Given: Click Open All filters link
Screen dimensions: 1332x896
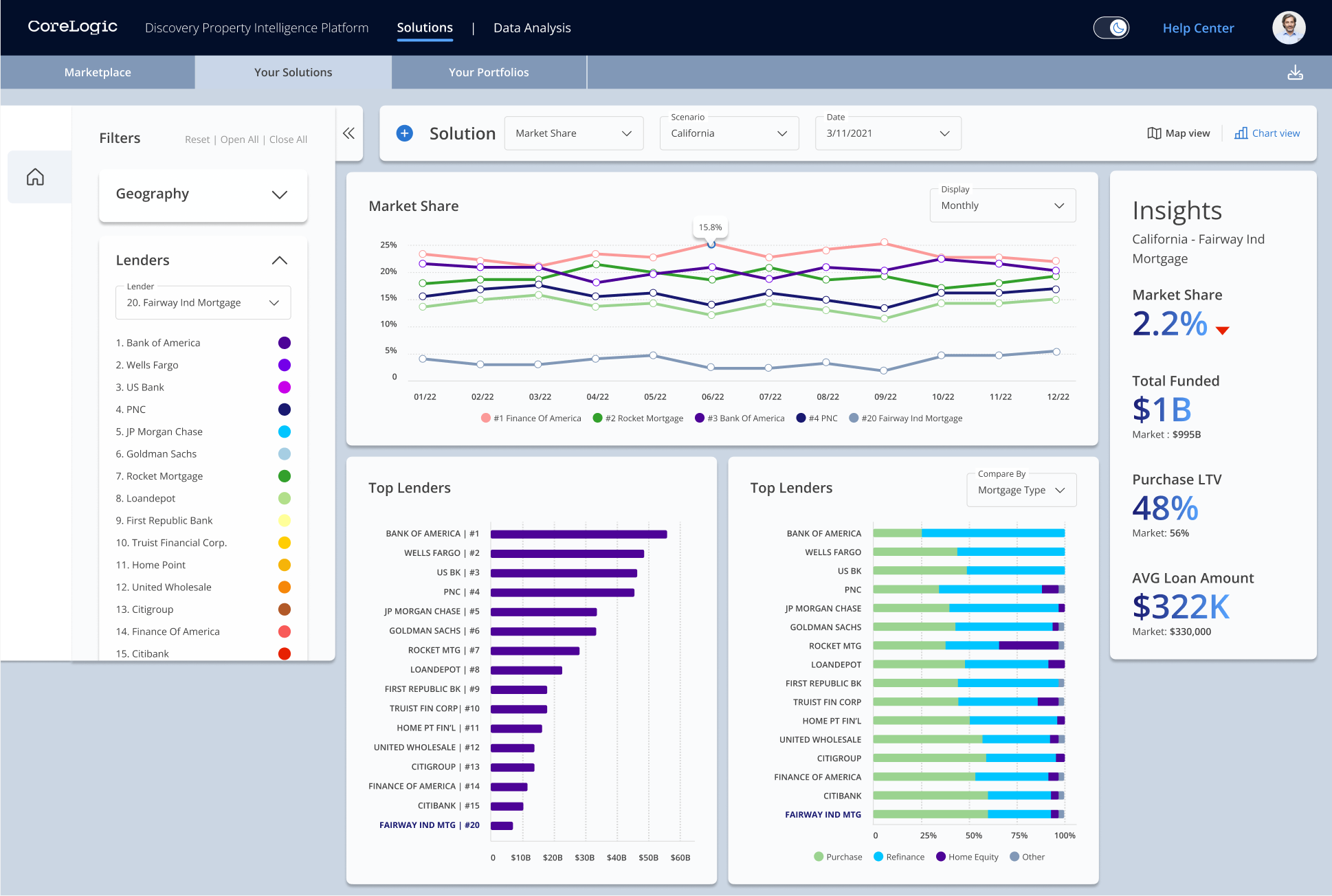Looking at the screenshot, I should (239, 139).
